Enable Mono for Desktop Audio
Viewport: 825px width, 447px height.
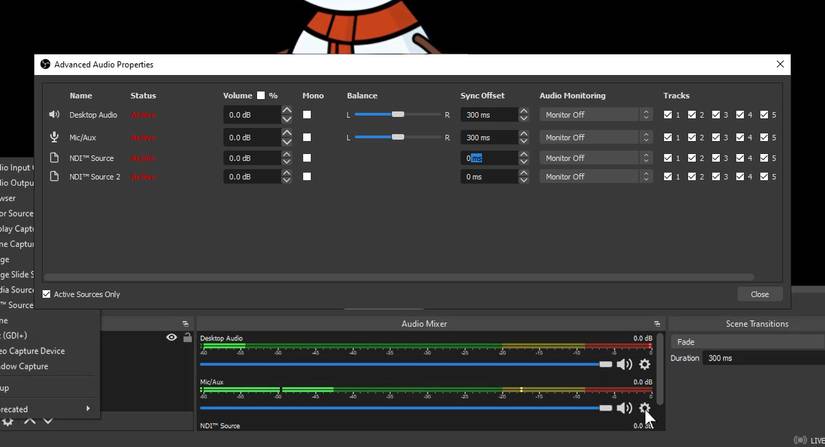pos(307,115)
